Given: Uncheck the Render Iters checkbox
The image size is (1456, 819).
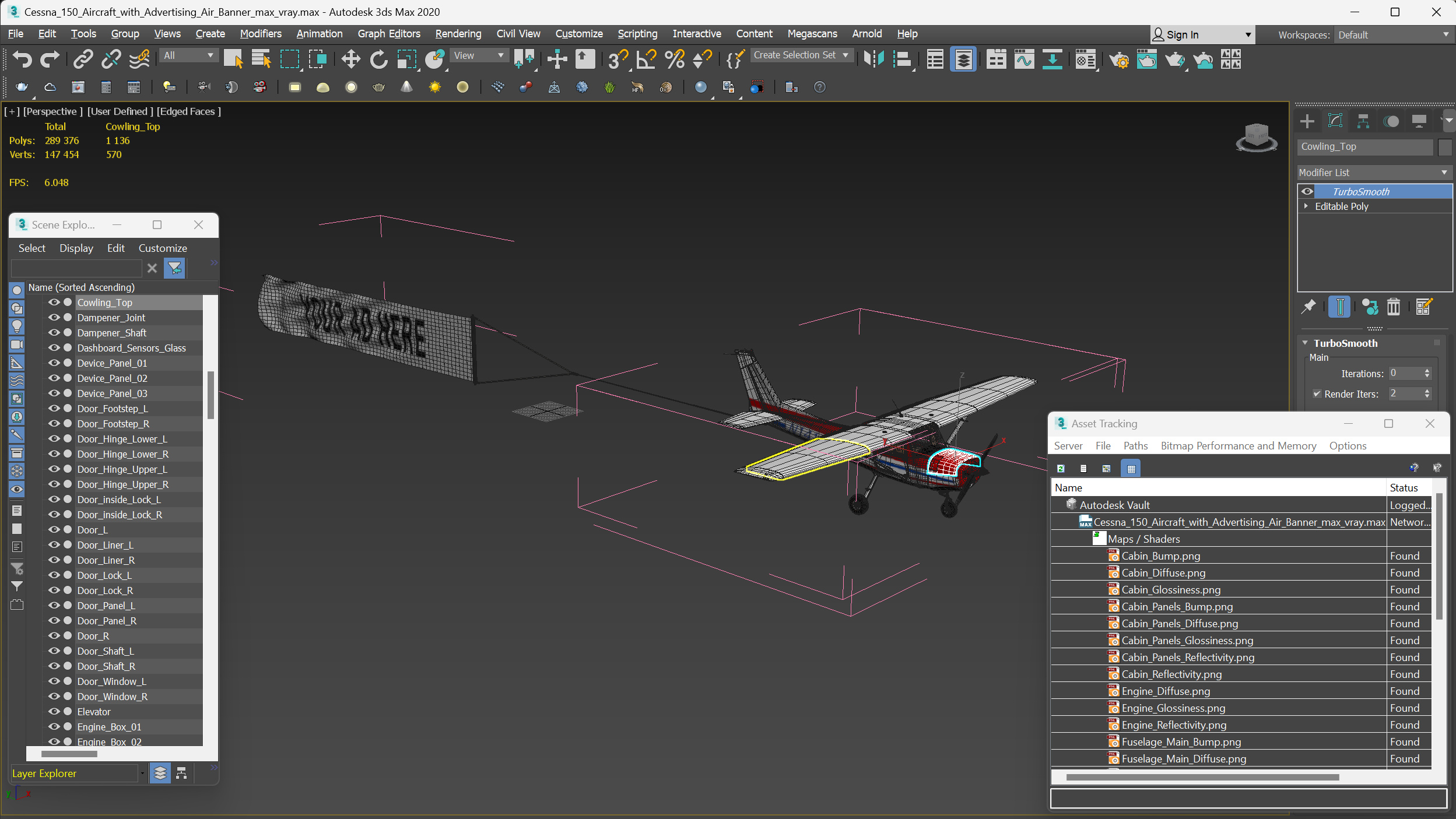Looking at the screenshot, I should click(x=1317, y=393).
